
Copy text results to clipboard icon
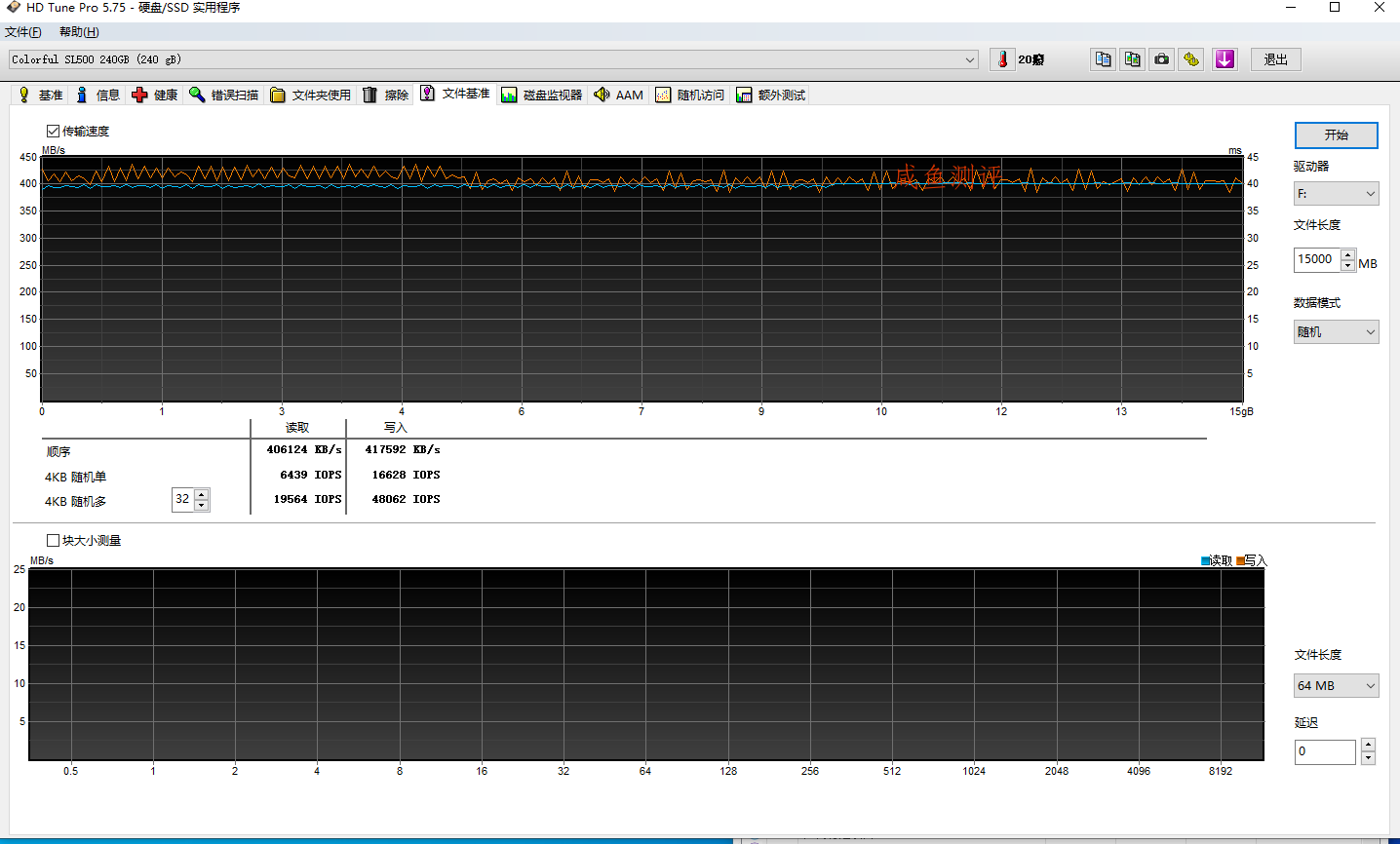[x=1103, y=59]
